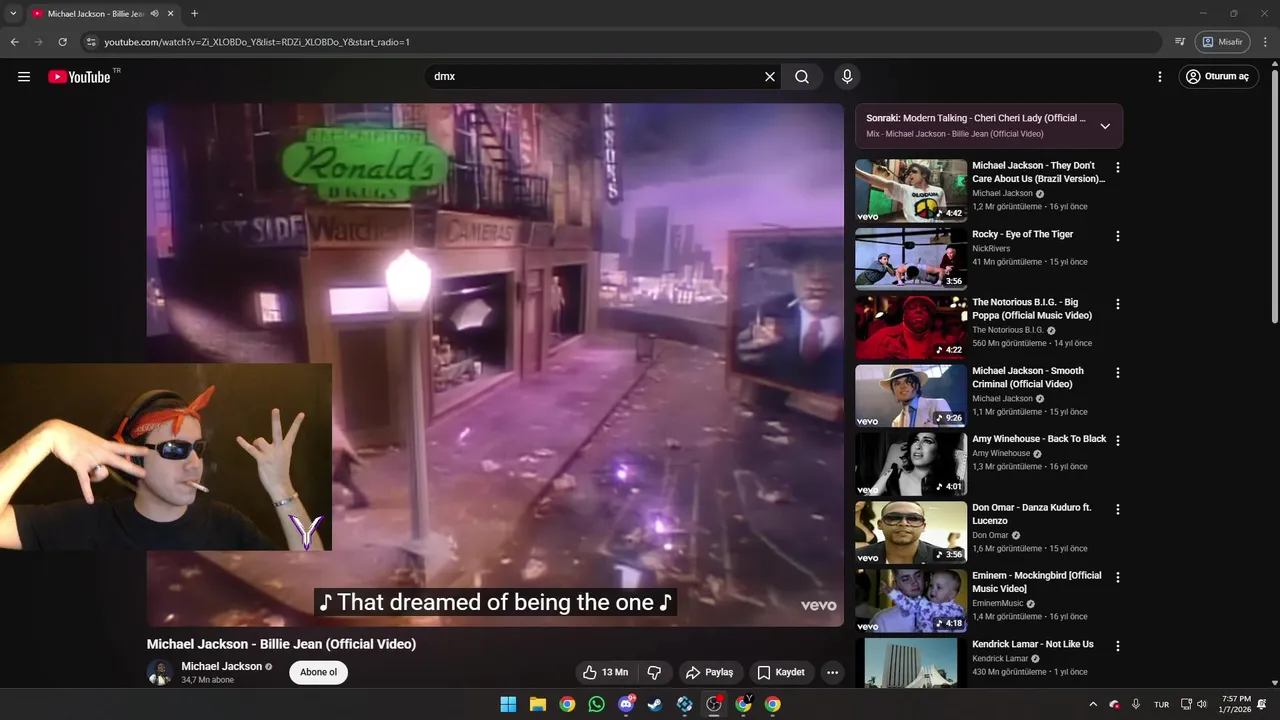1280x720 pixels.
Task: Open more actions ellipsis below video
Action: (x=832, y=672)
